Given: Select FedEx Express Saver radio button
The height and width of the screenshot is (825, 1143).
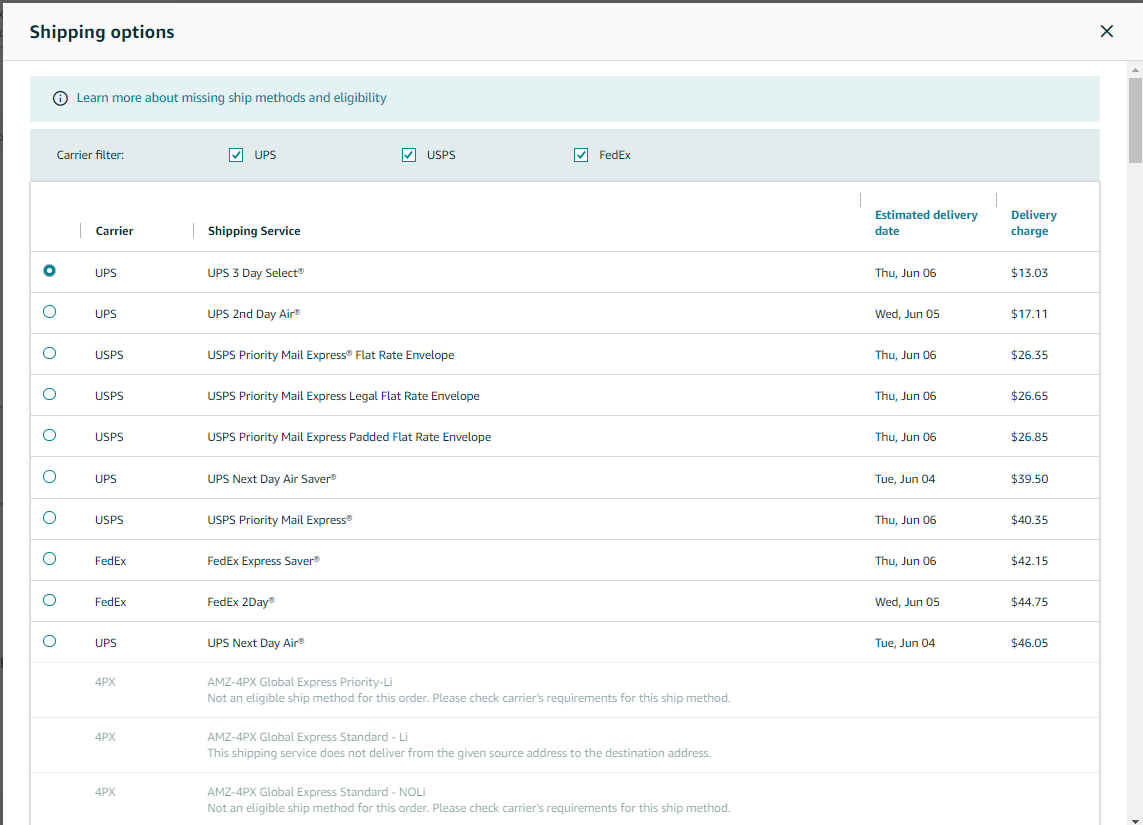Looking at the screenshot, I should [x=50, y=559].
